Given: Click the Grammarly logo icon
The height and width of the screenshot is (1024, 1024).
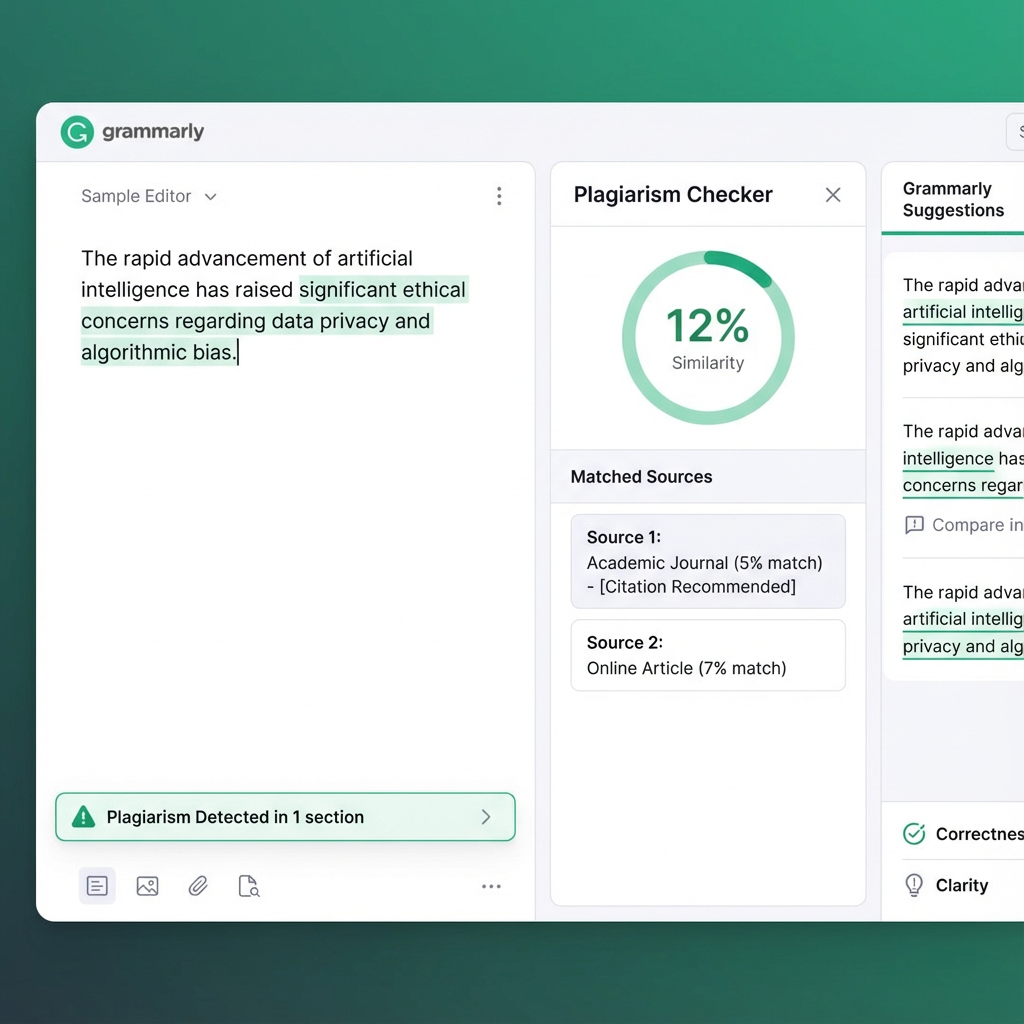Looking at the screenshot, I should 77,132.
